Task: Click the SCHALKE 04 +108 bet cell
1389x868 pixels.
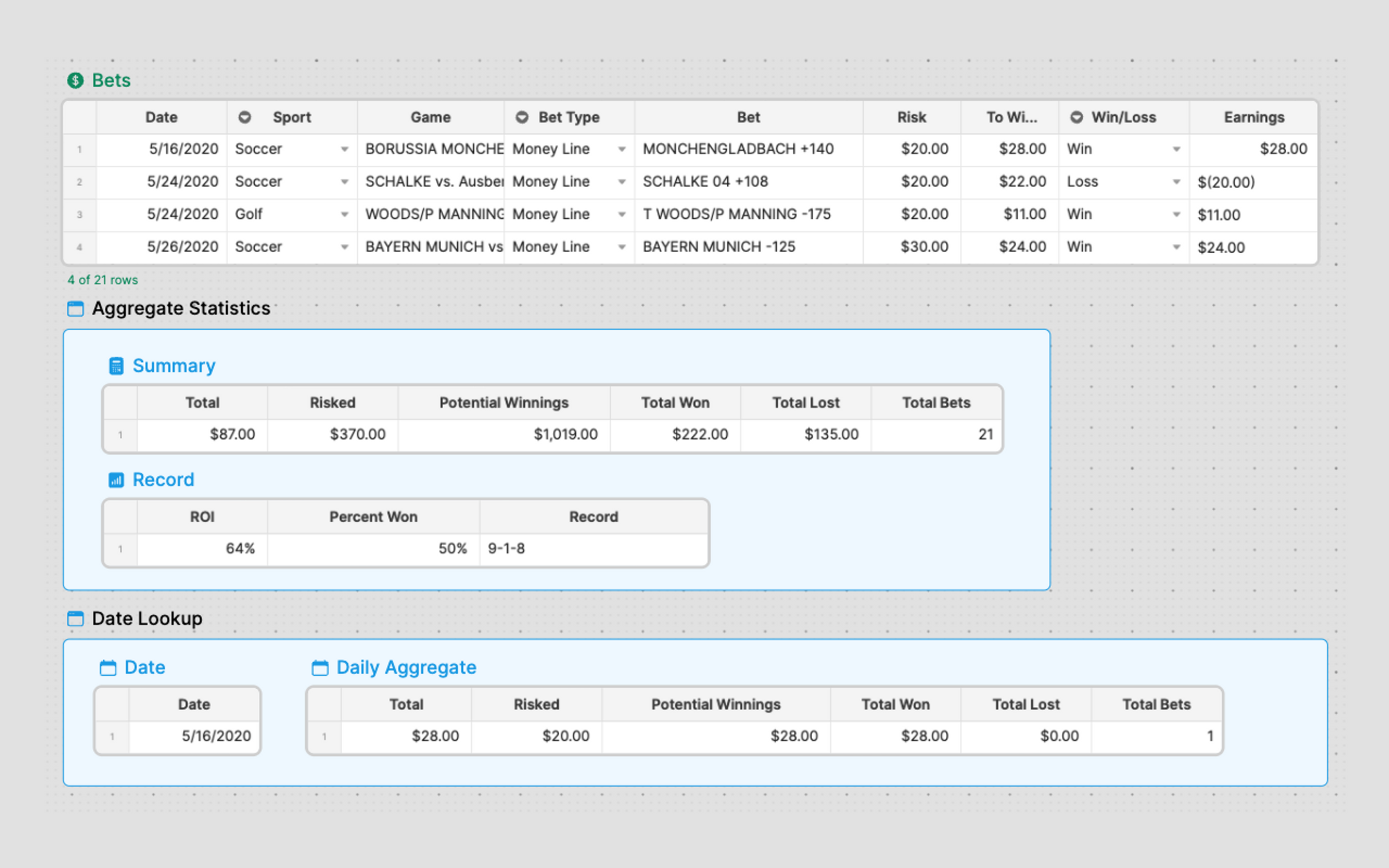Action: click(x=749, y=182)
